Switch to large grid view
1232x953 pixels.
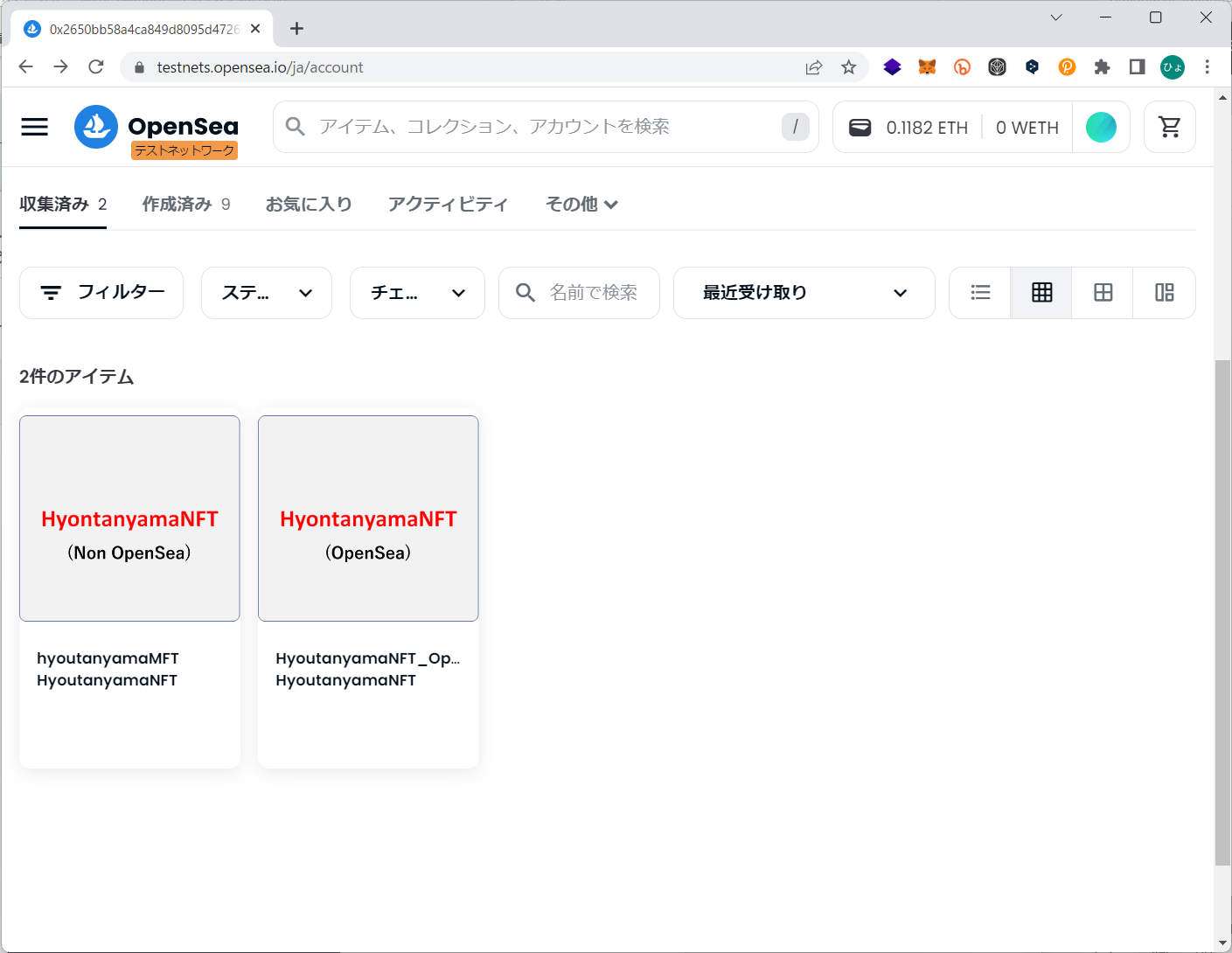click(x=1103, y=293)
